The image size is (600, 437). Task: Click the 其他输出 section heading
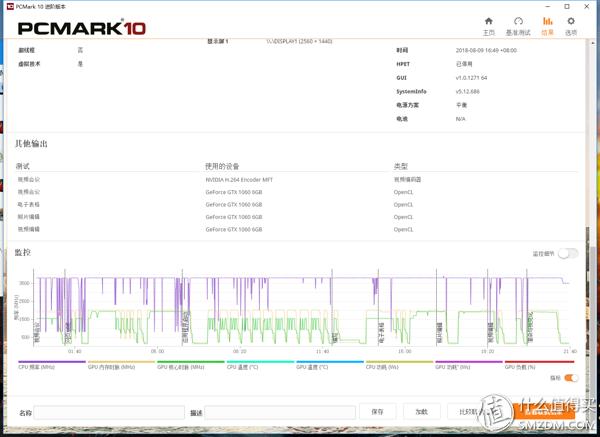tap(31, 144)
